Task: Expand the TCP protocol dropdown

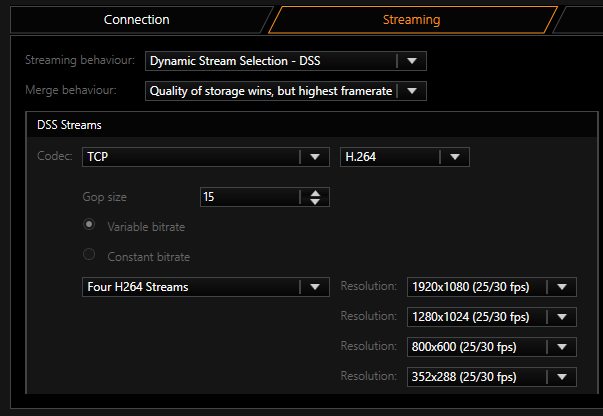Action: pyautogui.click(x=315, y=157)
